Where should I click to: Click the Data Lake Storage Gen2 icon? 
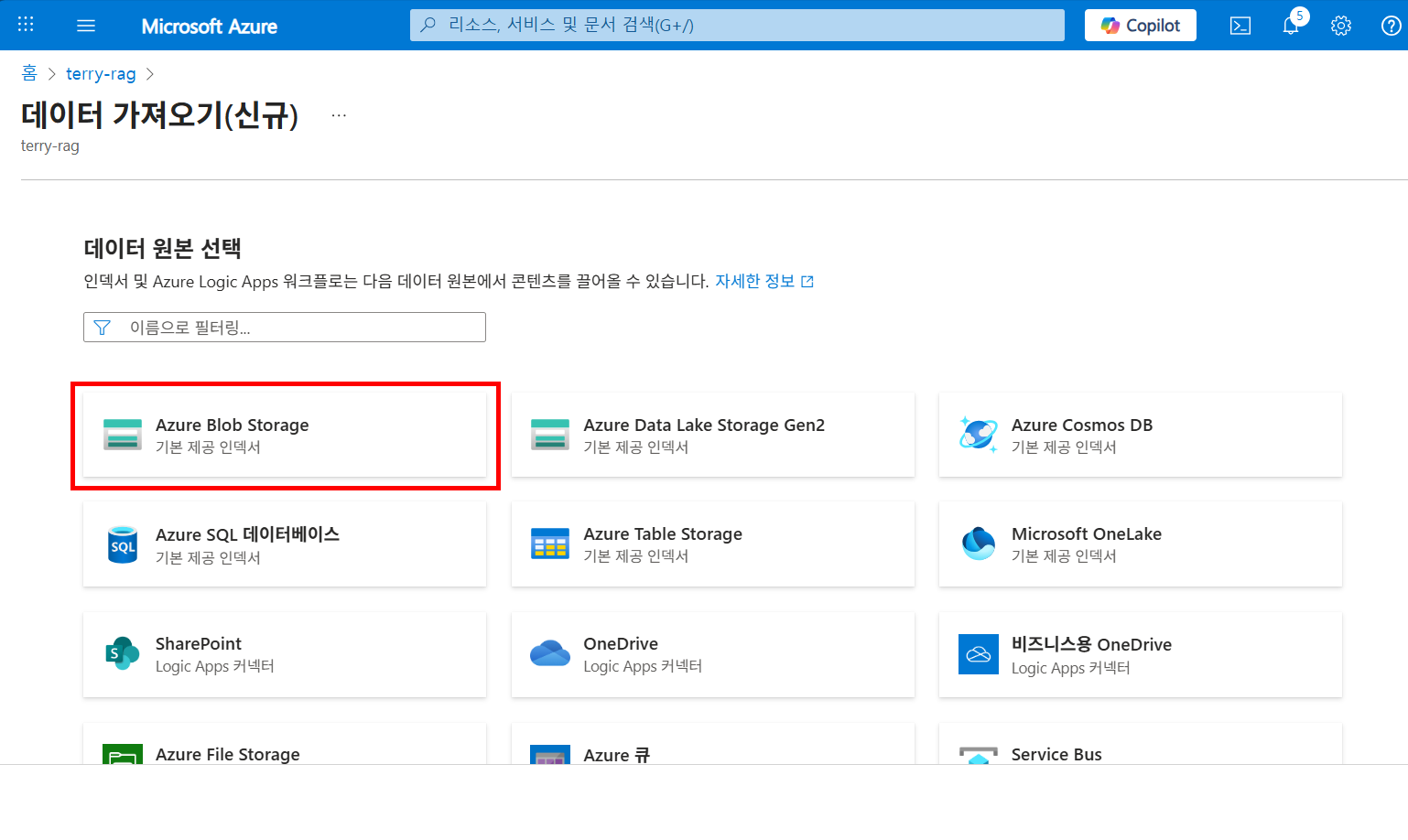click(x=550, y=435)
